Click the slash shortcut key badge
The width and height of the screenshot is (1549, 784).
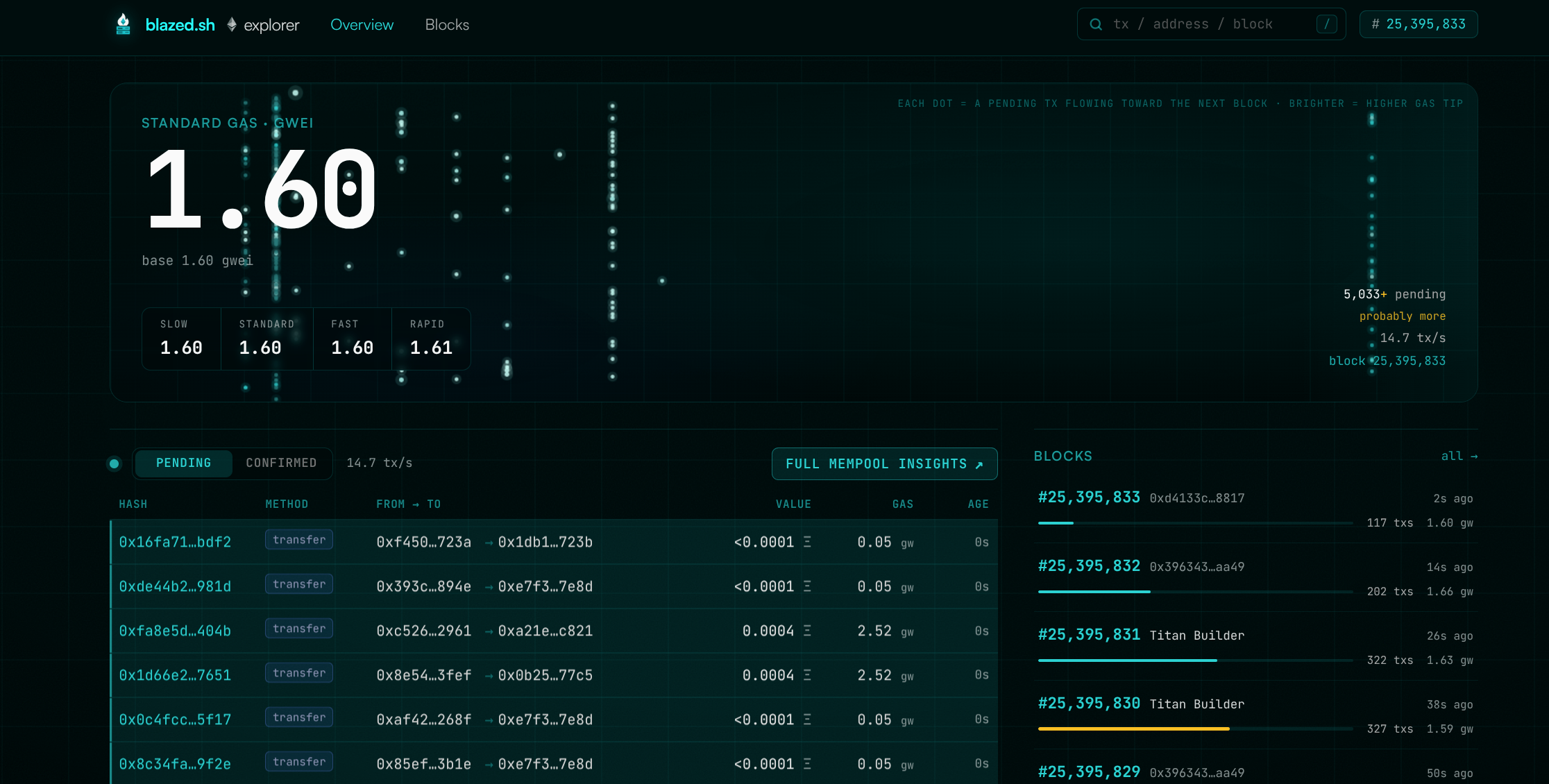pos(1326,24)
